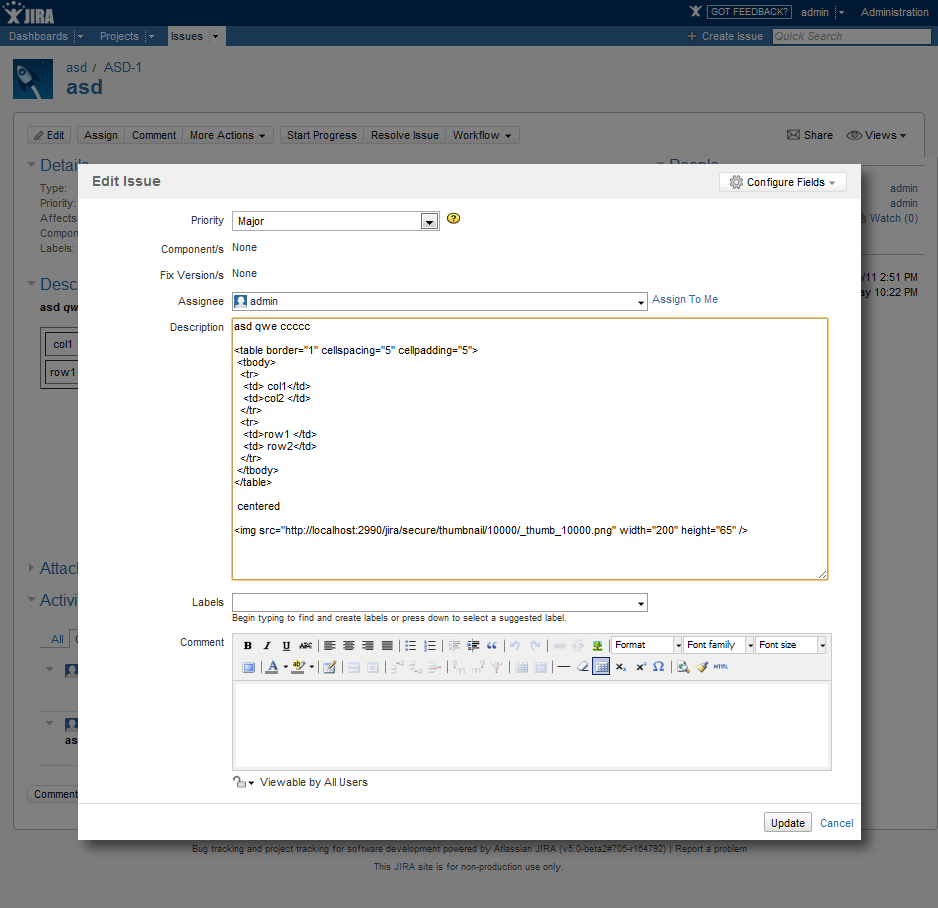
Task: Toggle bold formatting in comment editor
Action: pos(248,646)
